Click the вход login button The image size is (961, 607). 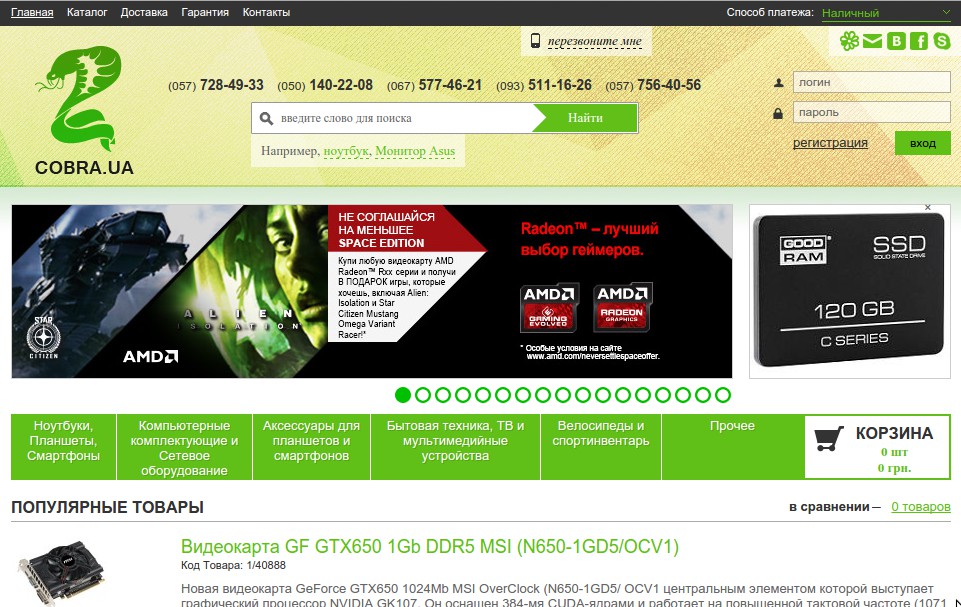tap(922, 143)
